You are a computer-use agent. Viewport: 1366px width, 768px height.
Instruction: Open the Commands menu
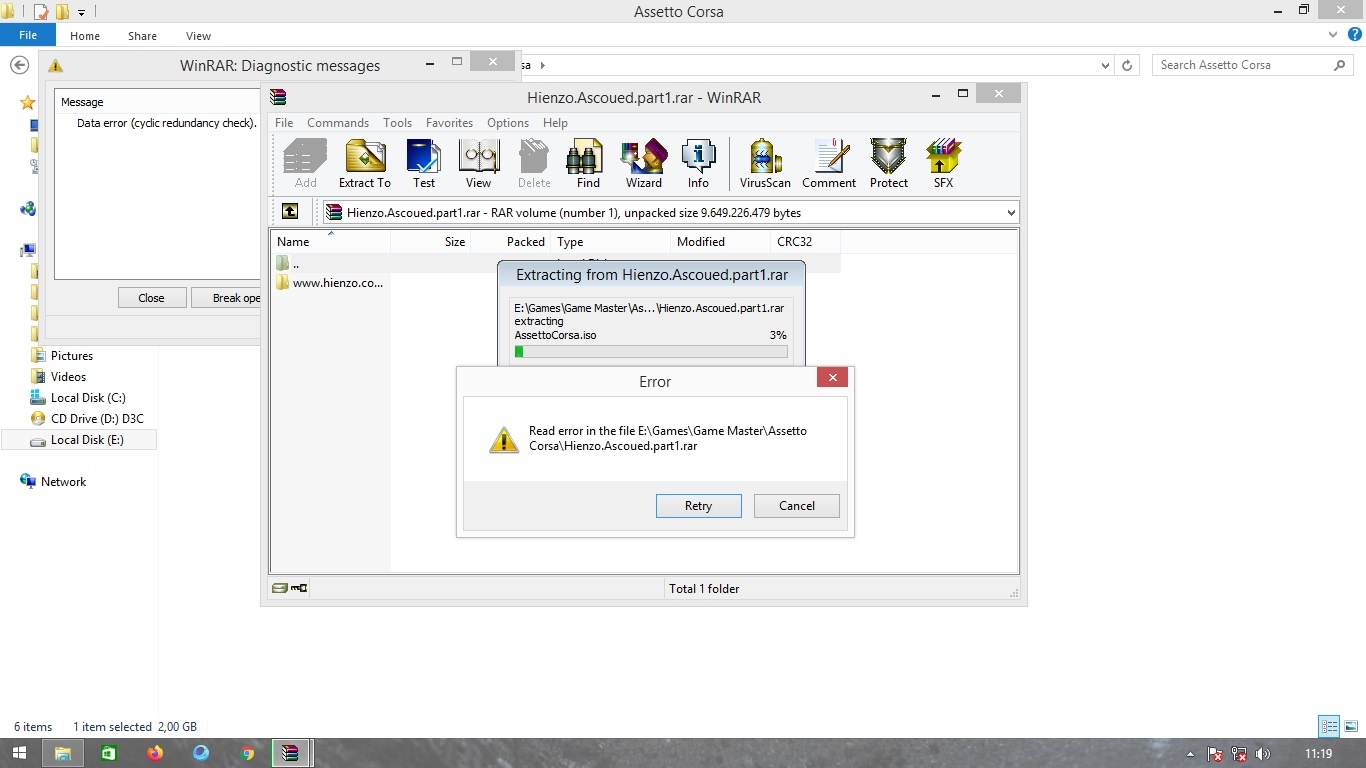338,123
